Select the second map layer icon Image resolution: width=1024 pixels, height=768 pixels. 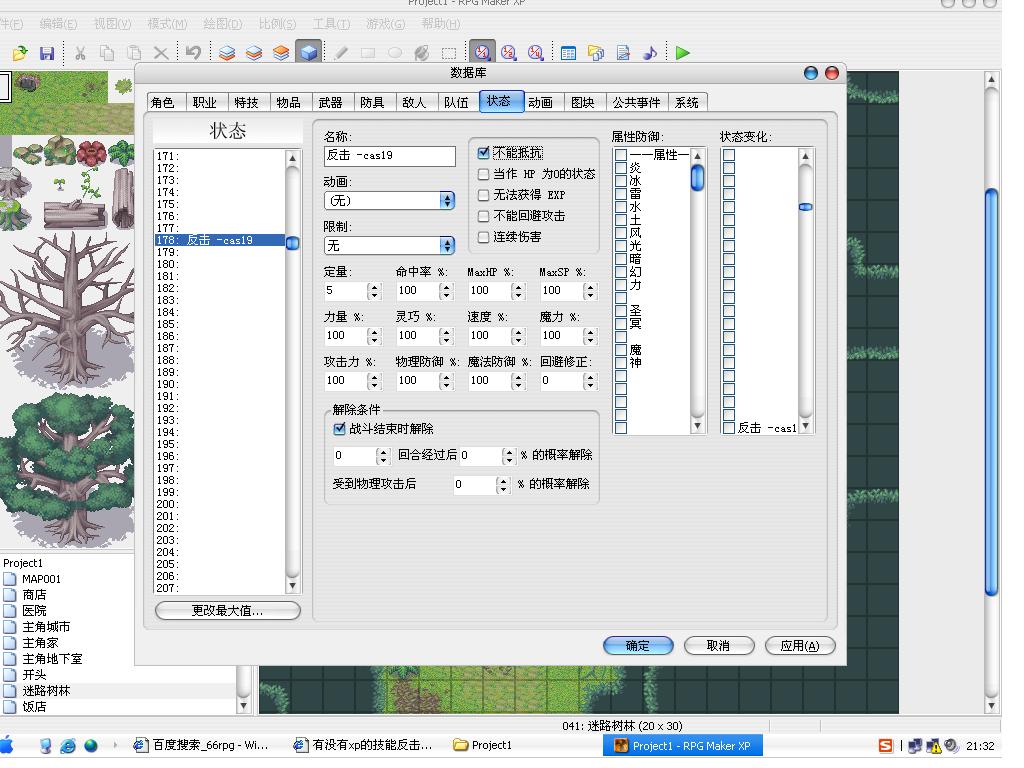click(254, 53)
